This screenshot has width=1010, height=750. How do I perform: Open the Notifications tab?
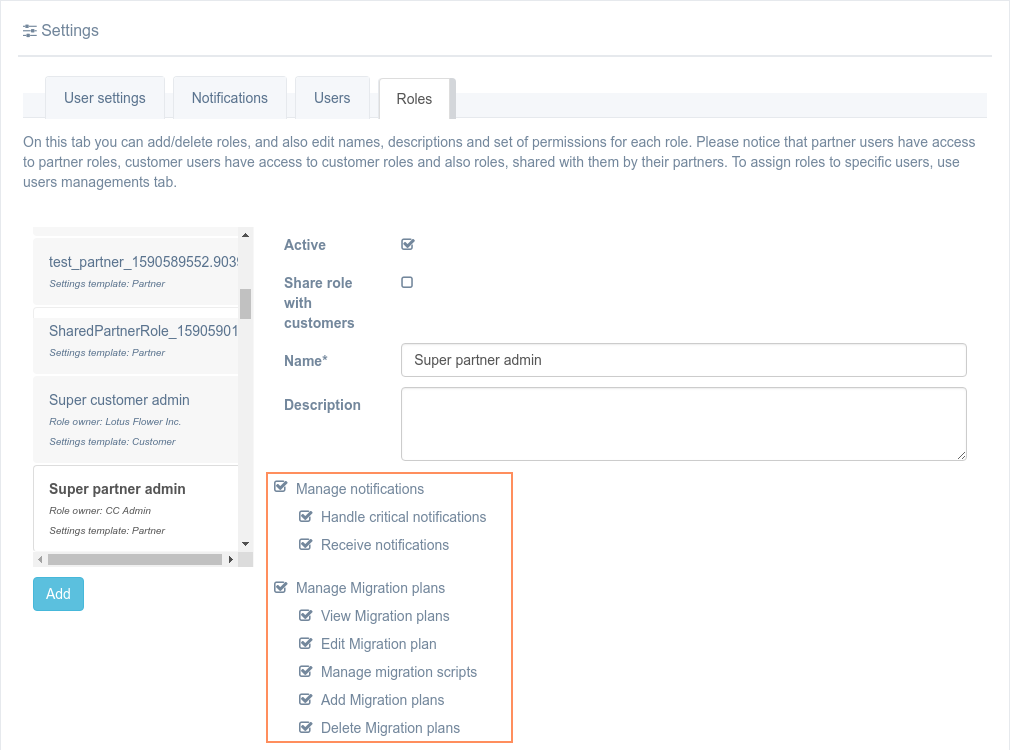coord(230,98)
